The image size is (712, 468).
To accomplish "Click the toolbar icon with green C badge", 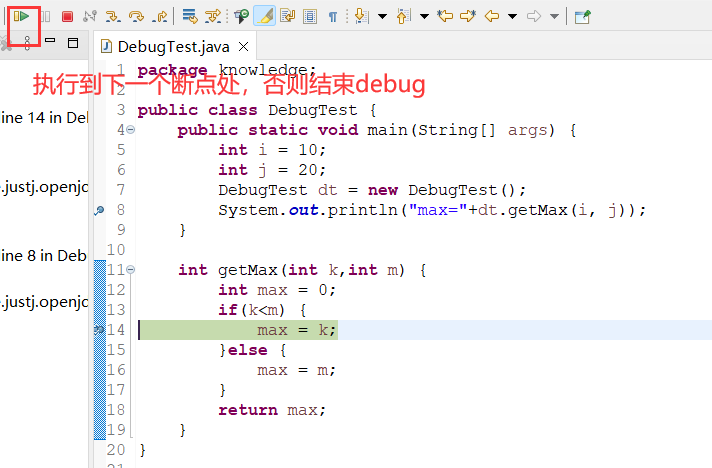I will (241, 17).
